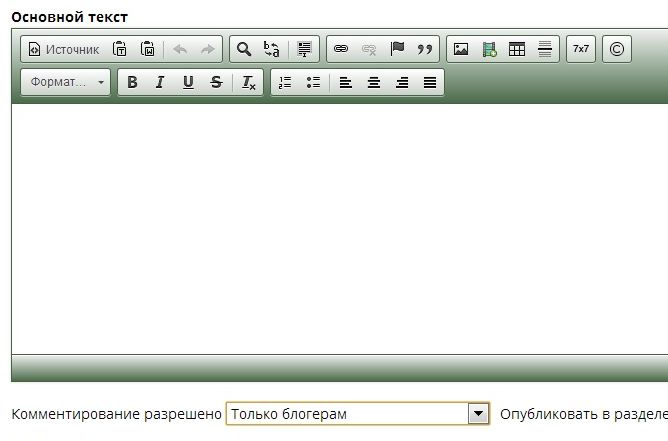Click paste from Word icon
The height and width of the screenshot is (441, 668).
coord(148,49)
